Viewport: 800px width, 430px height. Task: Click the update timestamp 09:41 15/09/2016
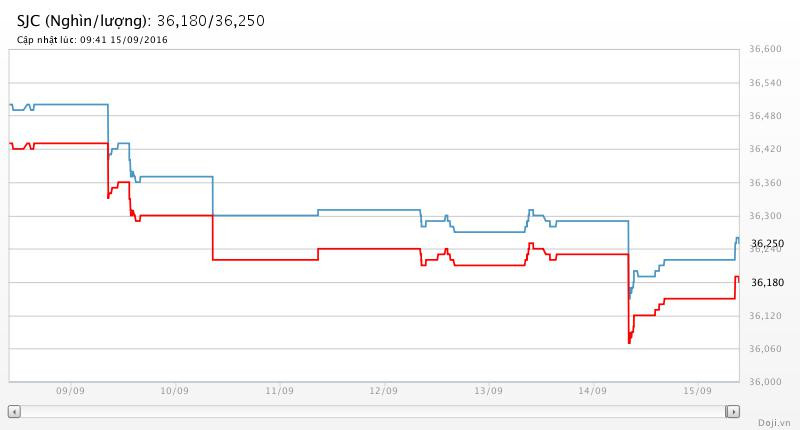[x=91, y=40]
